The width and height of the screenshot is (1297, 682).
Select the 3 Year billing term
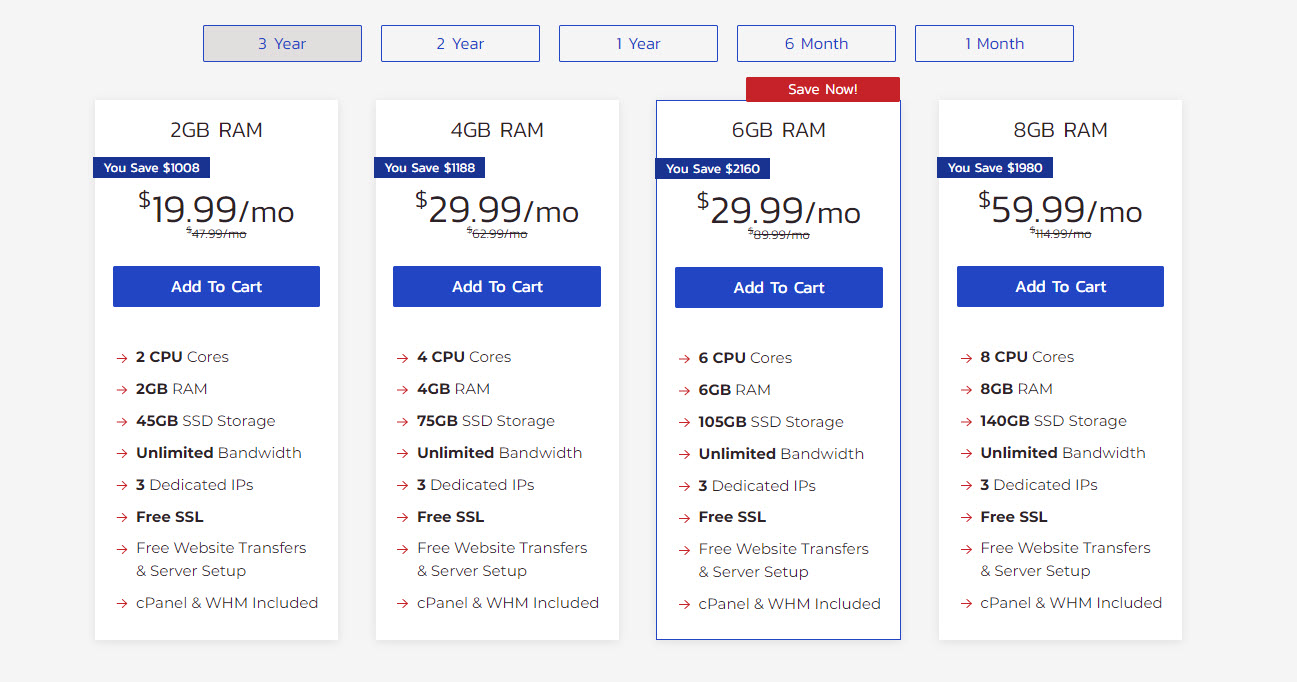pos(282,44)
